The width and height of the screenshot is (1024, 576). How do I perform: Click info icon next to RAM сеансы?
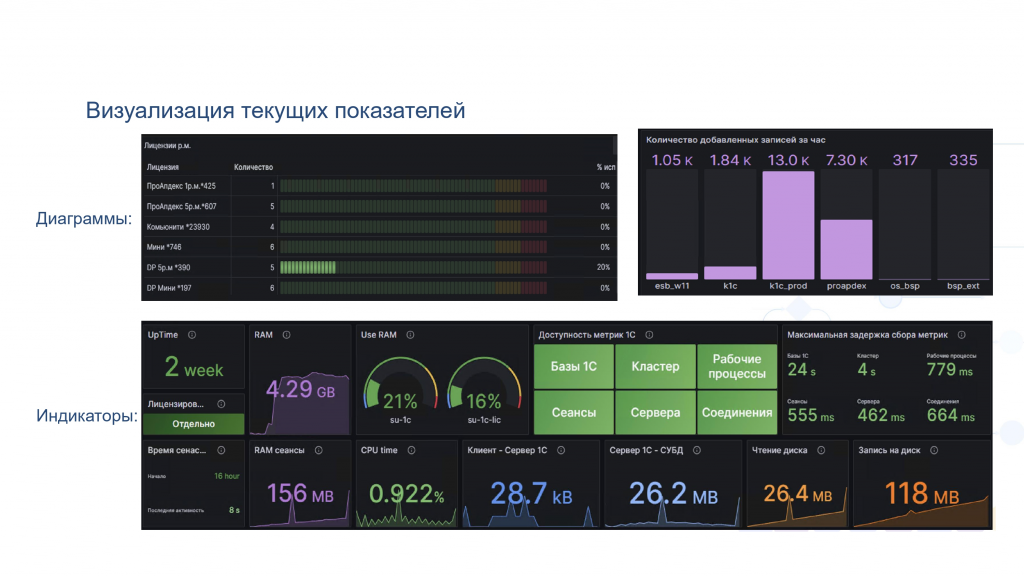[319, 451]
